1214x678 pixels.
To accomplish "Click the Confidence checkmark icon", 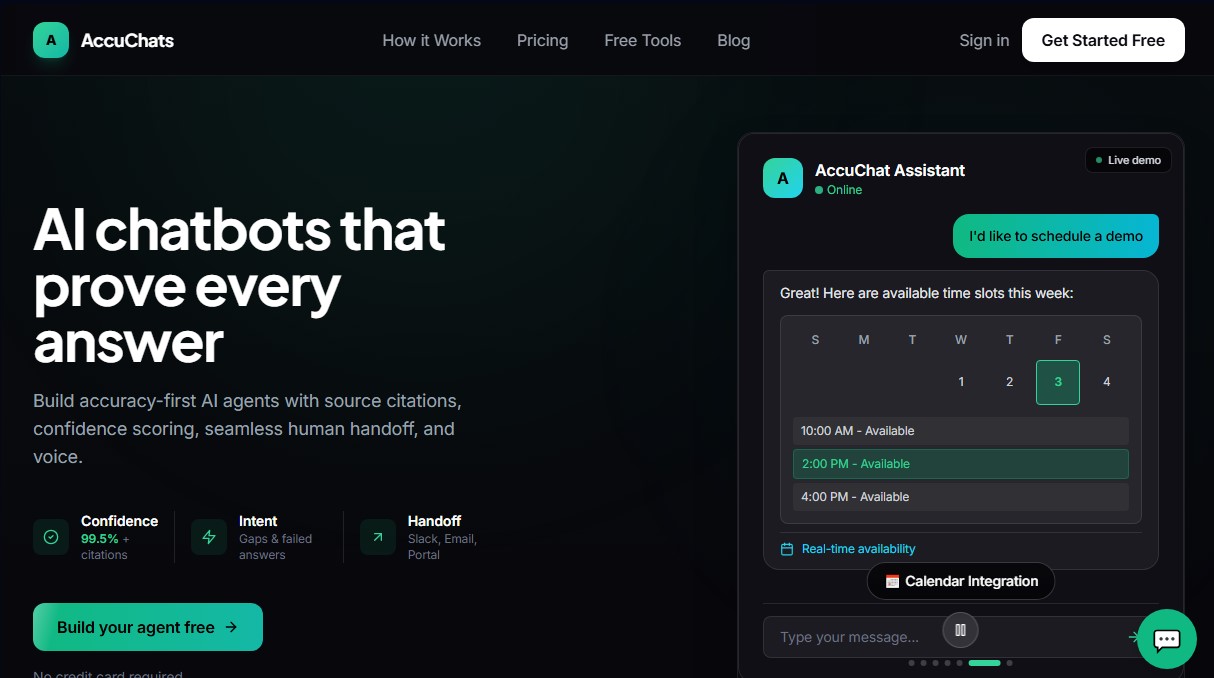I will 51,537.
